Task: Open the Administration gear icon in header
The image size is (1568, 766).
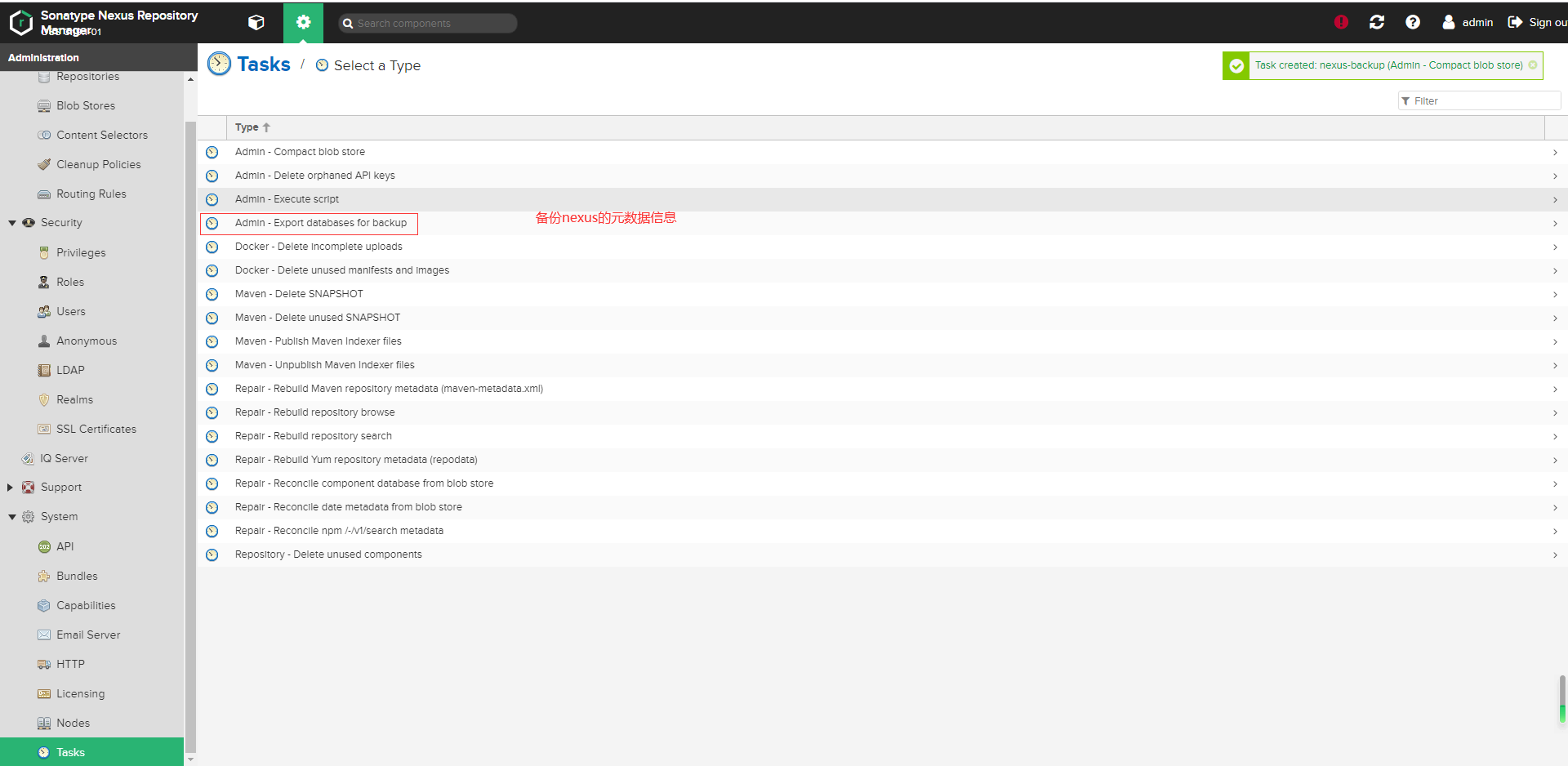Action: pos(303,22)
